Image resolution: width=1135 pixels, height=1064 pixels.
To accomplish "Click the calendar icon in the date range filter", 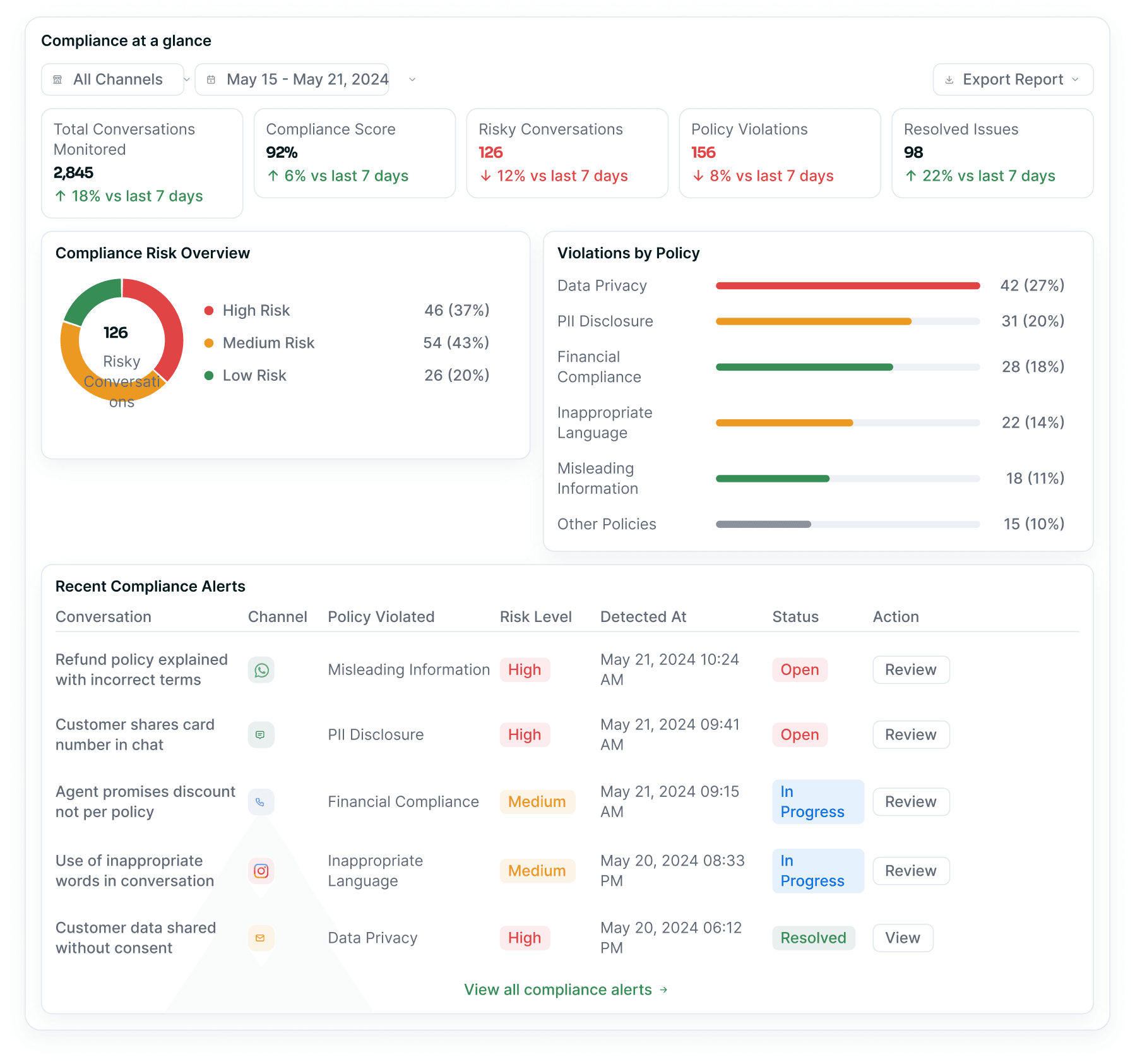I will click(211, 80).
